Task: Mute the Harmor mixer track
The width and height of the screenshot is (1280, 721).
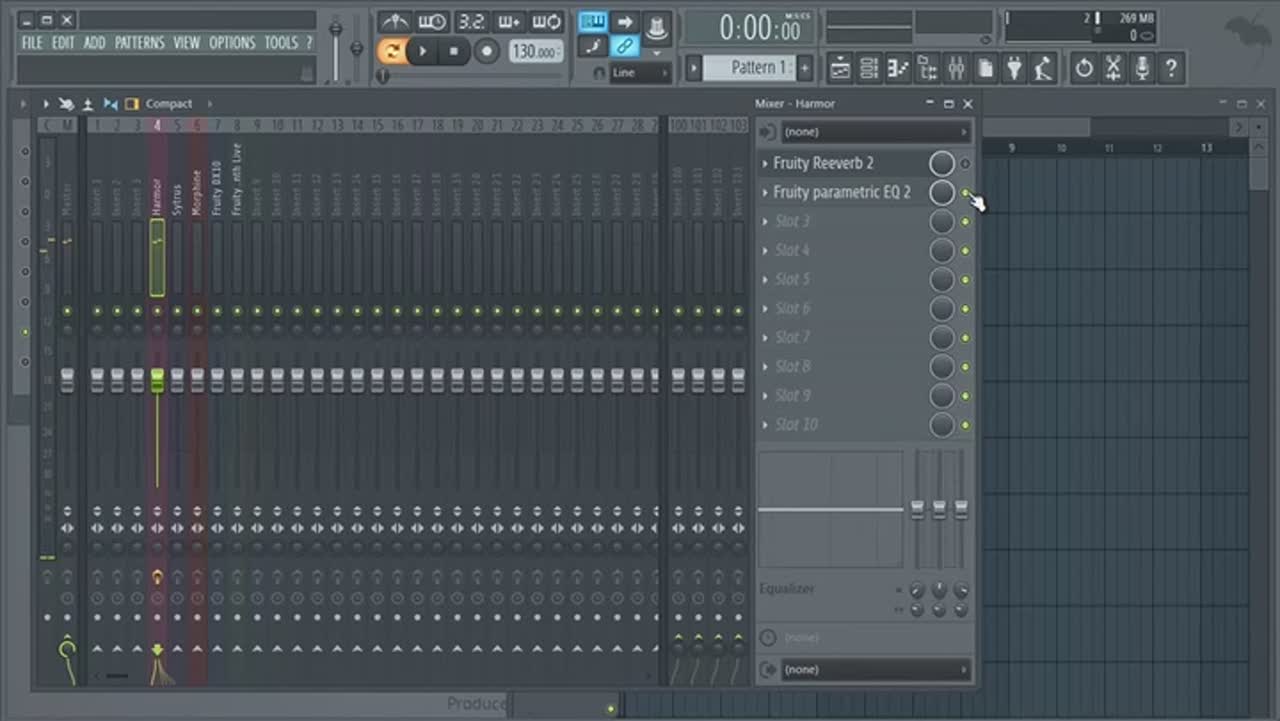Action: [x=157, y=312]
